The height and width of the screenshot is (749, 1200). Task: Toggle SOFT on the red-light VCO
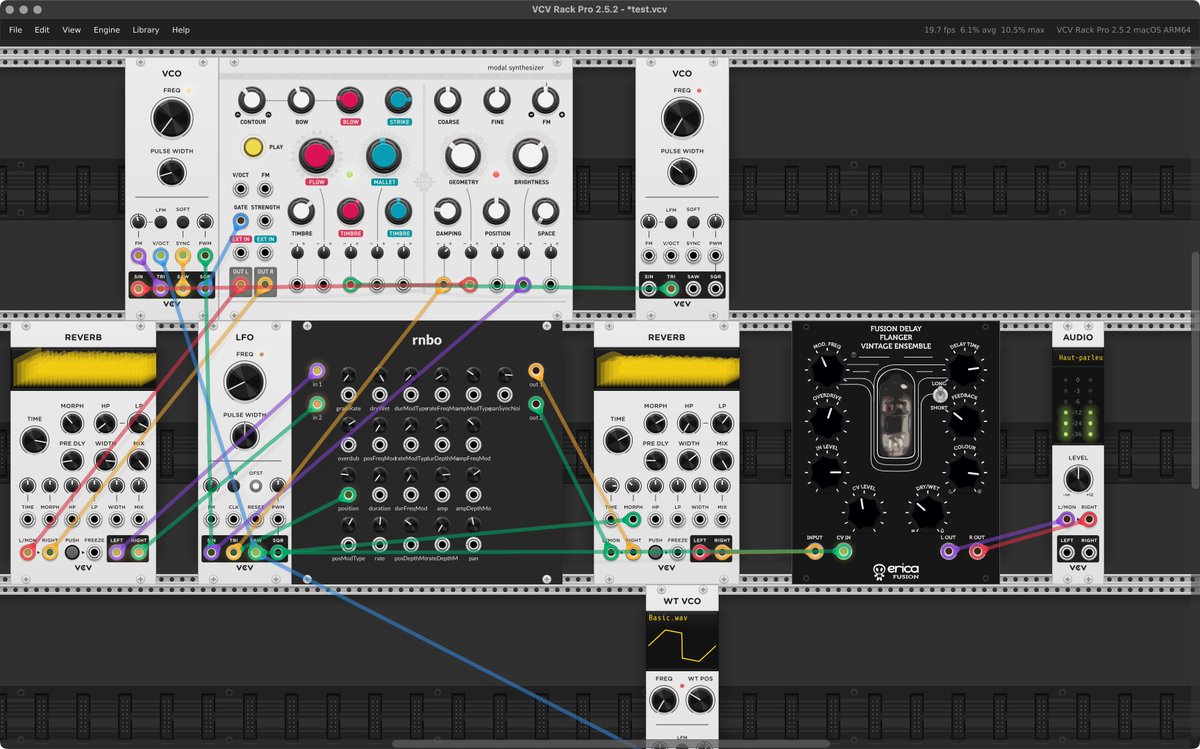(693, 222)
